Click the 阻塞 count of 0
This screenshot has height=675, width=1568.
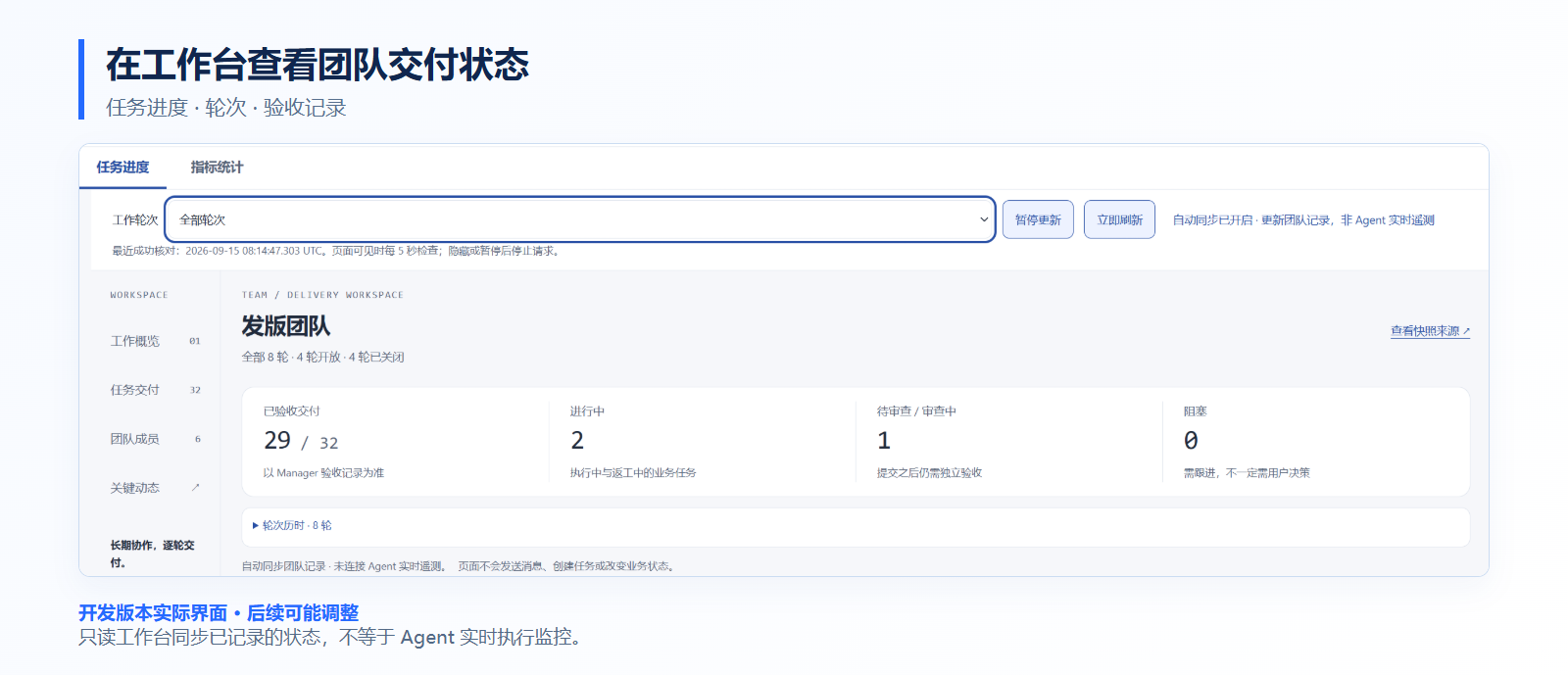pyautogui.click(x=1191, y=441)
